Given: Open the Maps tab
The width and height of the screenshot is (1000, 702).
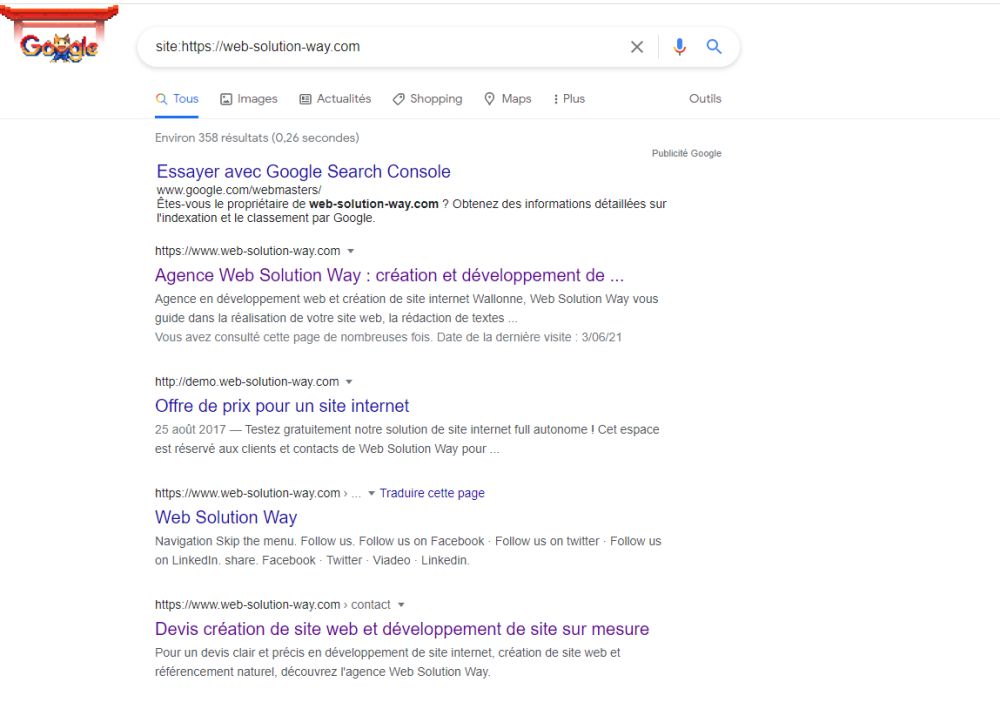Looking at the screenshot, I should coord(508,99).
